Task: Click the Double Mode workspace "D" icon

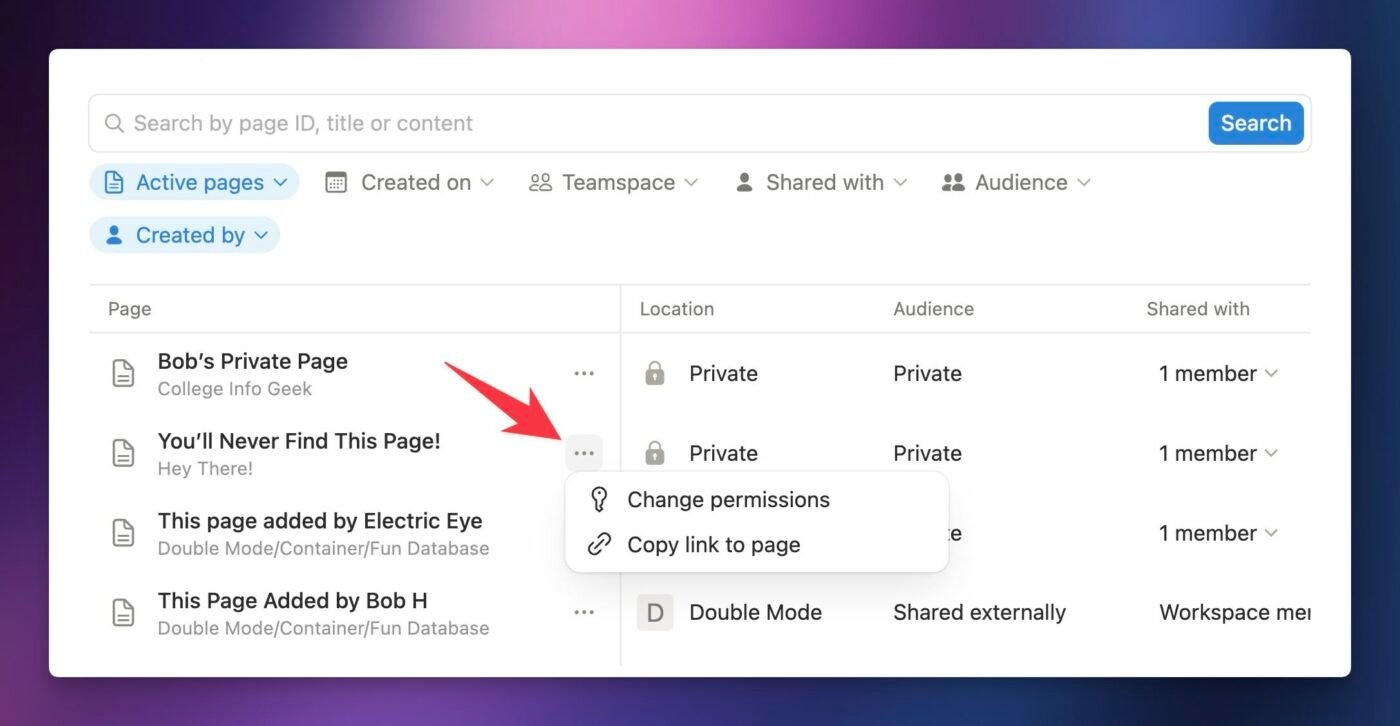Action: (655, 612)
